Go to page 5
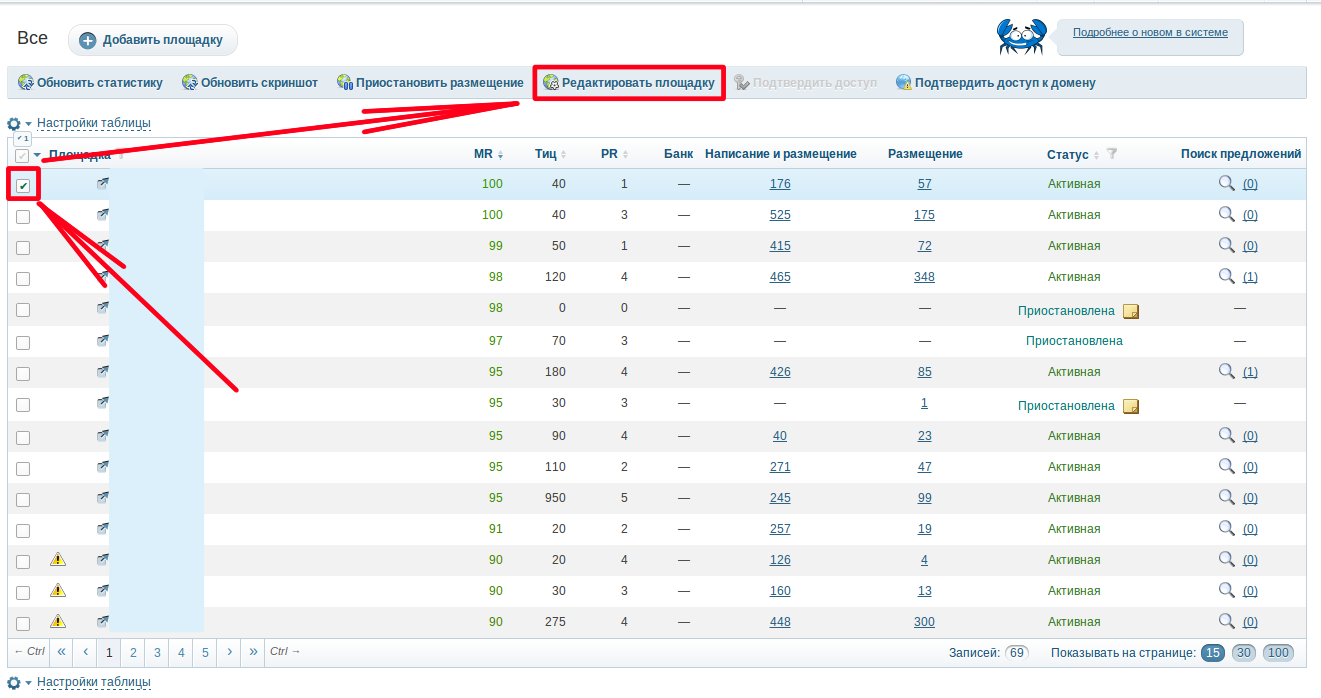The image size is (1321, 698). tap(205, 652)
